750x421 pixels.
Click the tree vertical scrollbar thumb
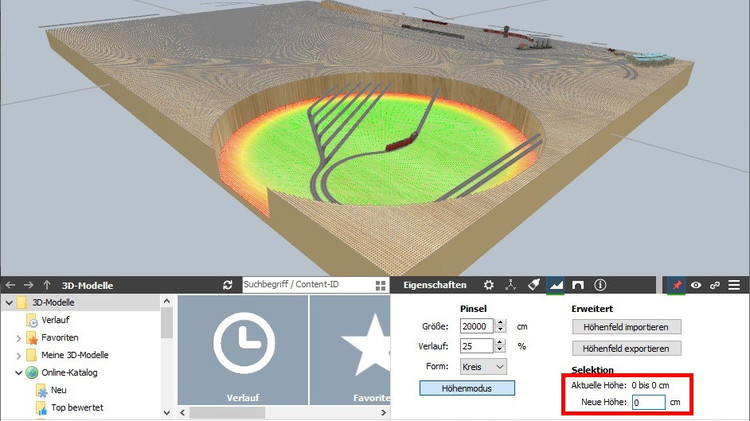pos(166,322)
